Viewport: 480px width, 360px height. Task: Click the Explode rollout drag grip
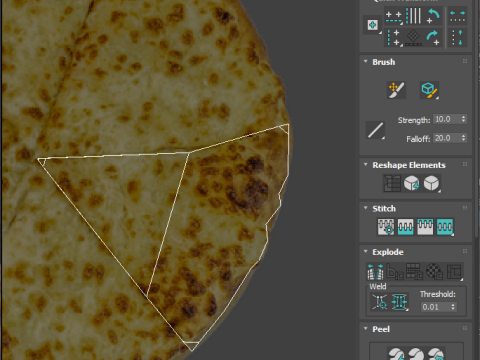(465, 251)
